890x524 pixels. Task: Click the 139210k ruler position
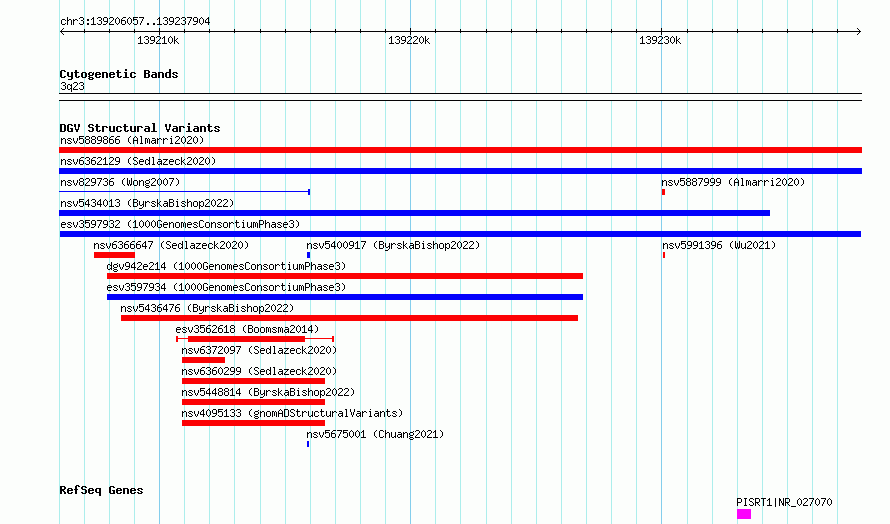pyautogui.click(x=158, y=40)
